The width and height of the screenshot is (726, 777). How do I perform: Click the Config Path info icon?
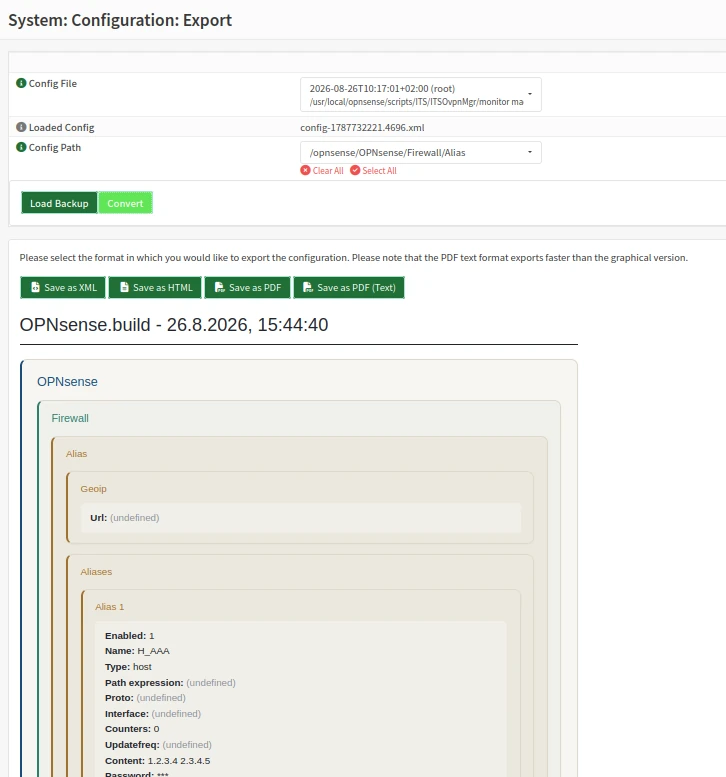(x=21, y=147)
